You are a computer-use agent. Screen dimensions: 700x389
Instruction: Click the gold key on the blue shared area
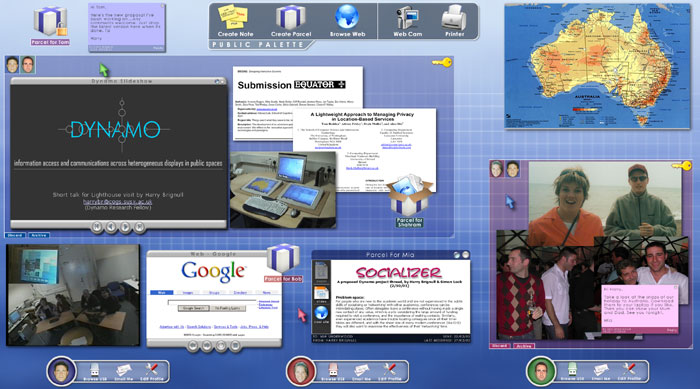(x=442, y=63)
